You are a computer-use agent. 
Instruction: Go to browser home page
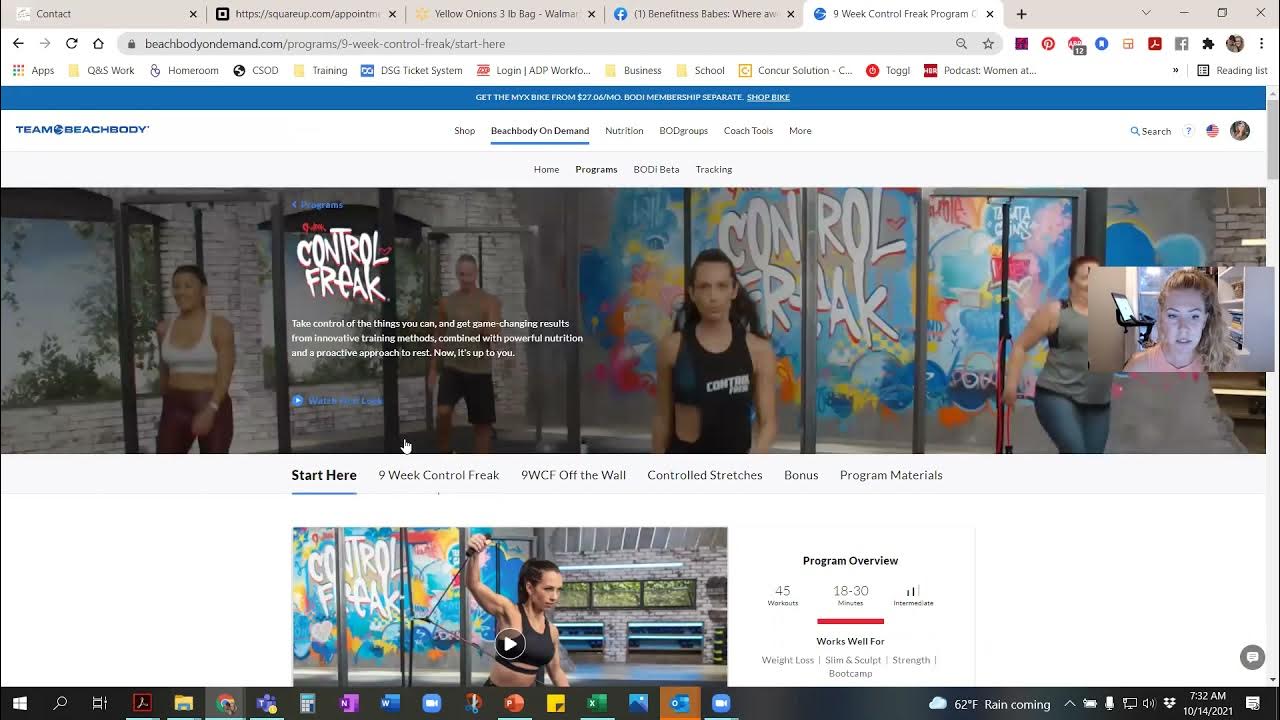(x=98, y=43)
